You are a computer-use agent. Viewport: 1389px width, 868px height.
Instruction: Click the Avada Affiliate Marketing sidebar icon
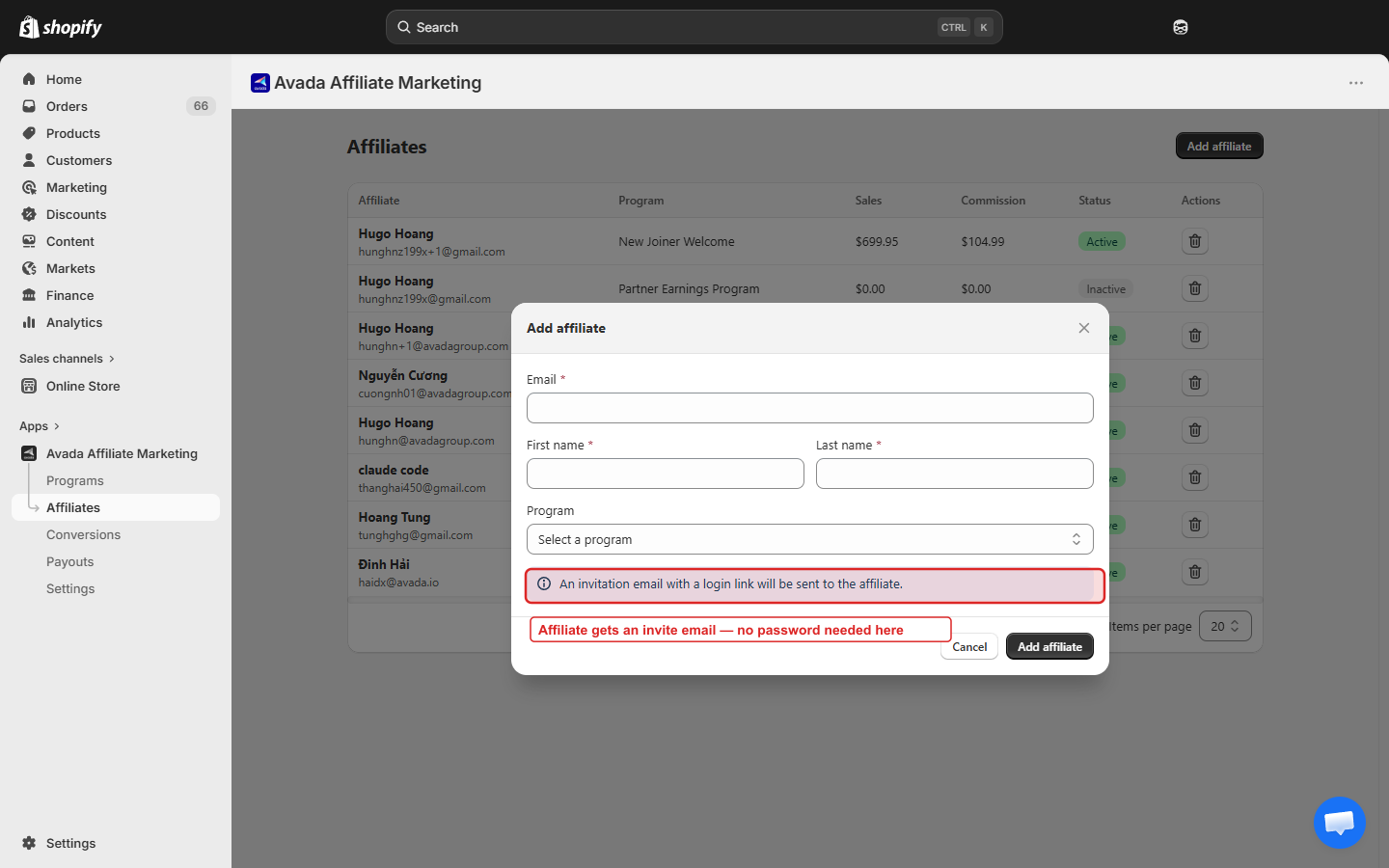coord(29,453)
